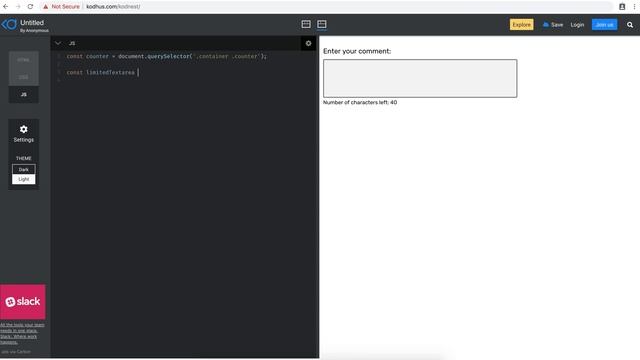
Task: Click inside the comment textarea
Action: point(420,78)
